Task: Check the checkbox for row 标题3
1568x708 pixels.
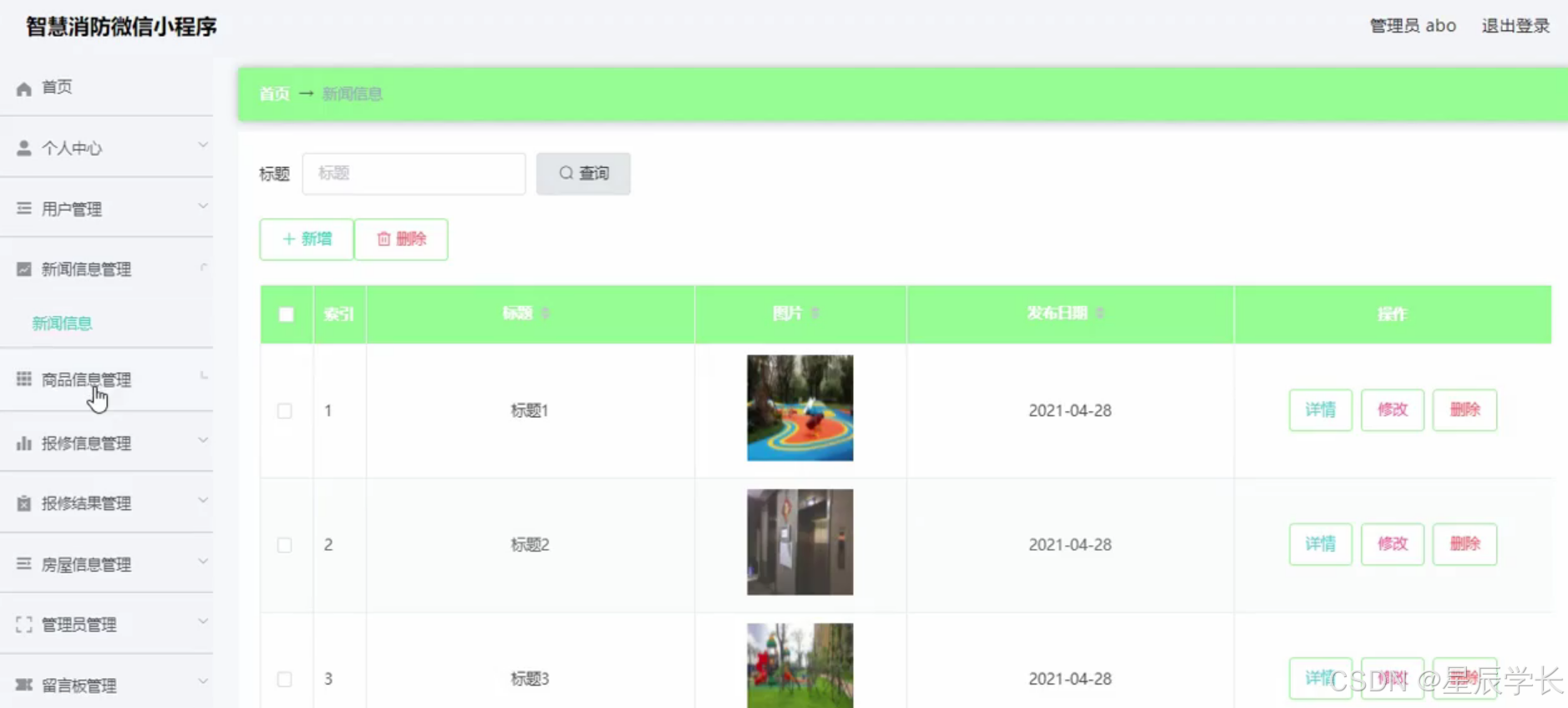Action: click(x=285, y=679)
